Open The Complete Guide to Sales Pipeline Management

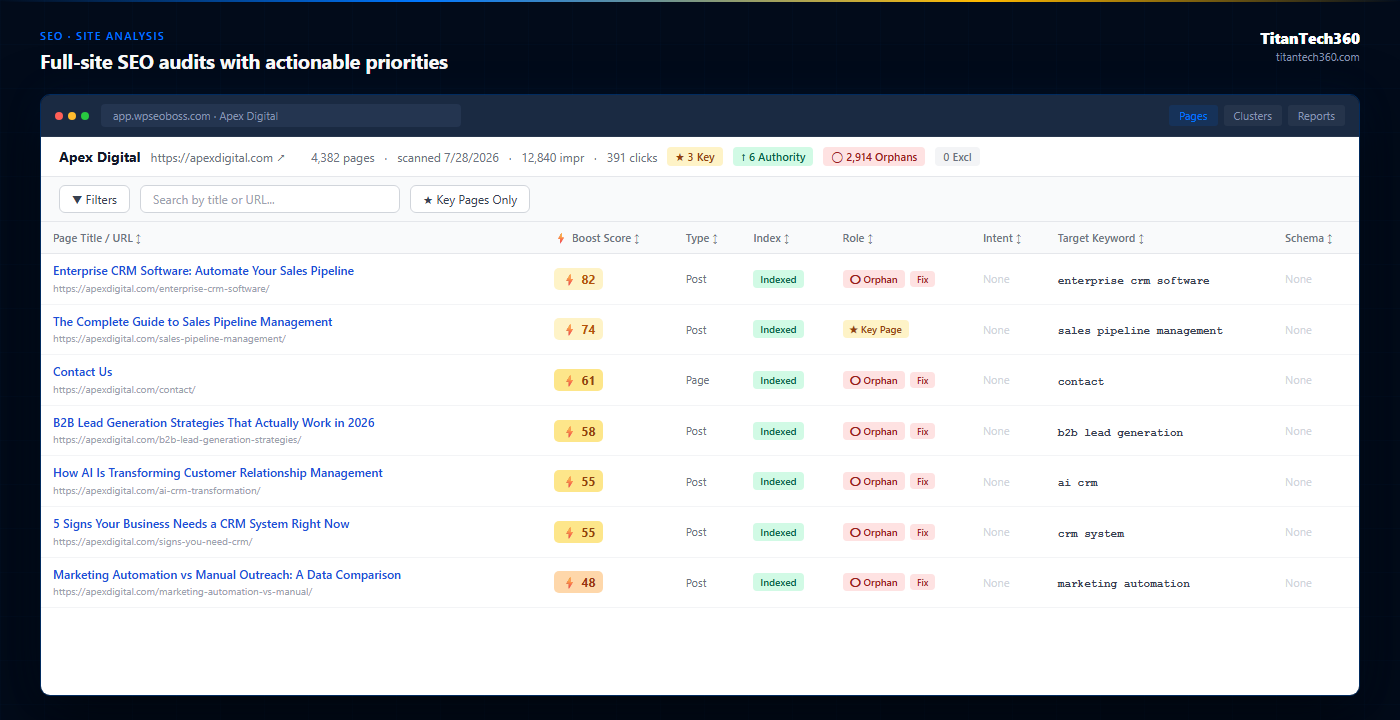pos(193,322)
